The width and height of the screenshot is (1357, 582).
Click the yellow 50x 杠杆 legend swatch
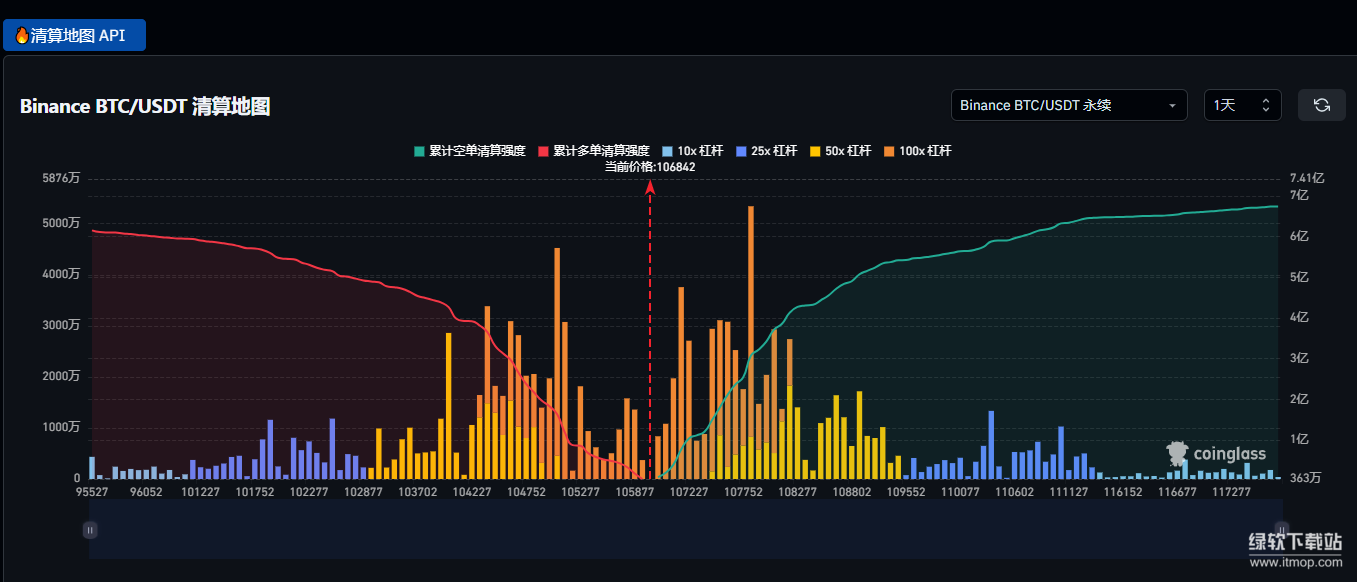[x=815, y=151]
